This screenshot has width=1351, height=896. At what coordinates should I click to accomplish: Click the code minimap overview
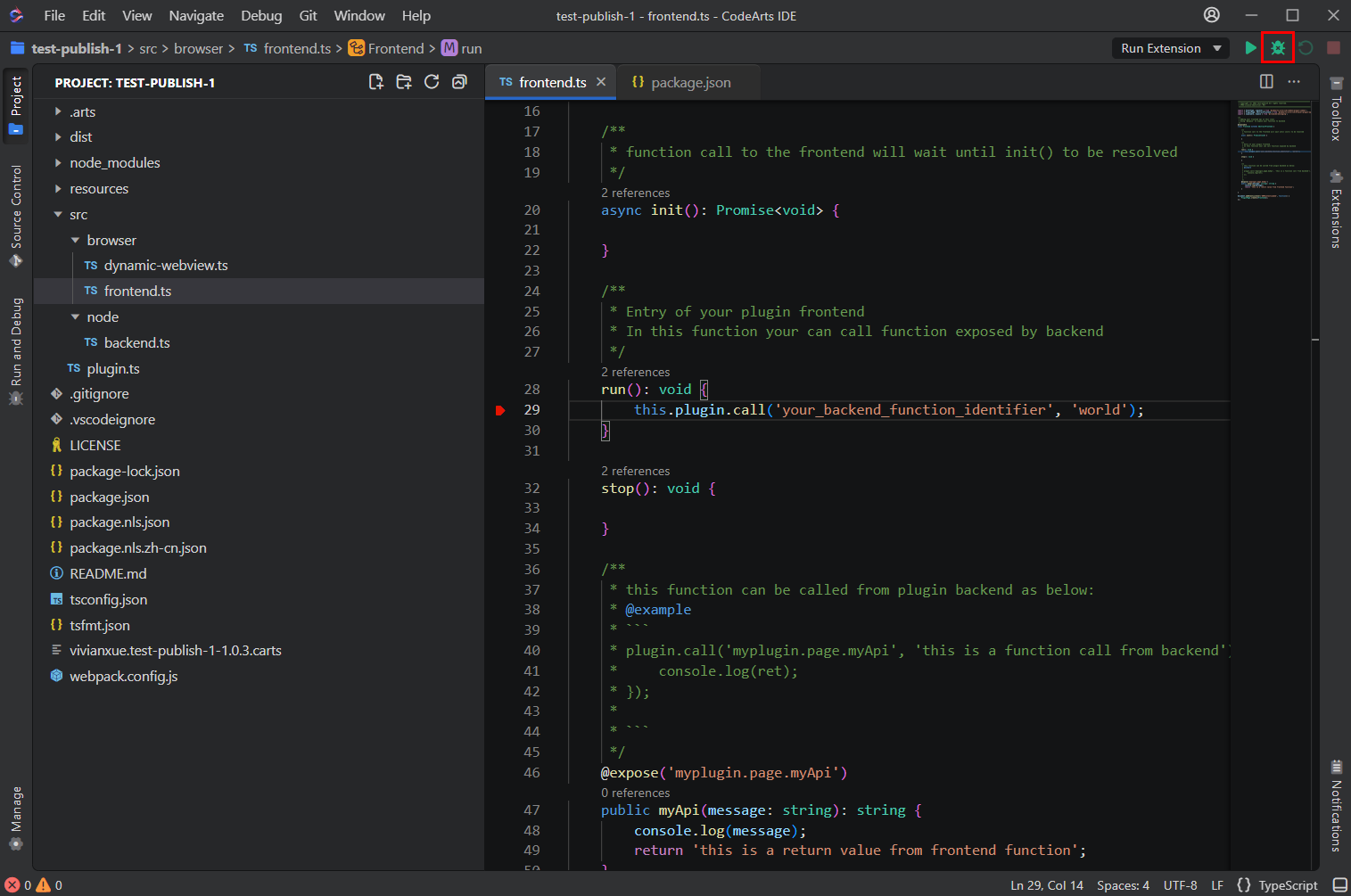click(1273, 152)
